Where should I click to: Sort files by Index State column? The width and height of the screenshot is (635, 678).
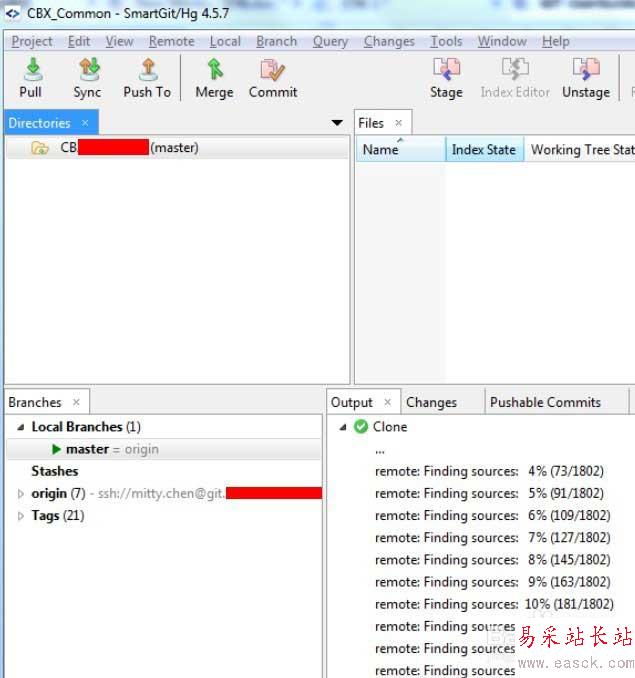(485, 150)
